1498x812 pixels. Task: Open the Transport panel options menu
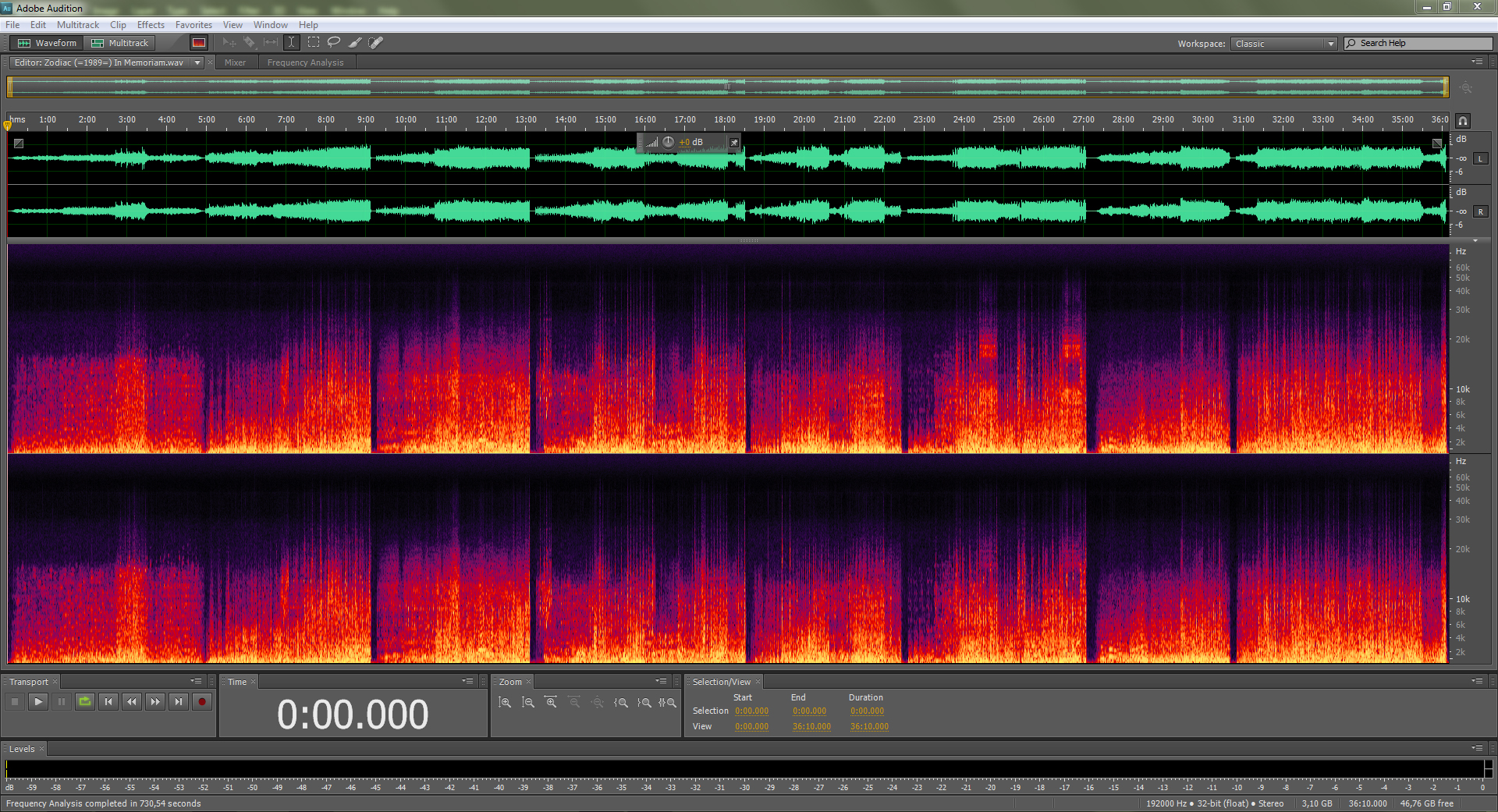(x=196, y=681)
